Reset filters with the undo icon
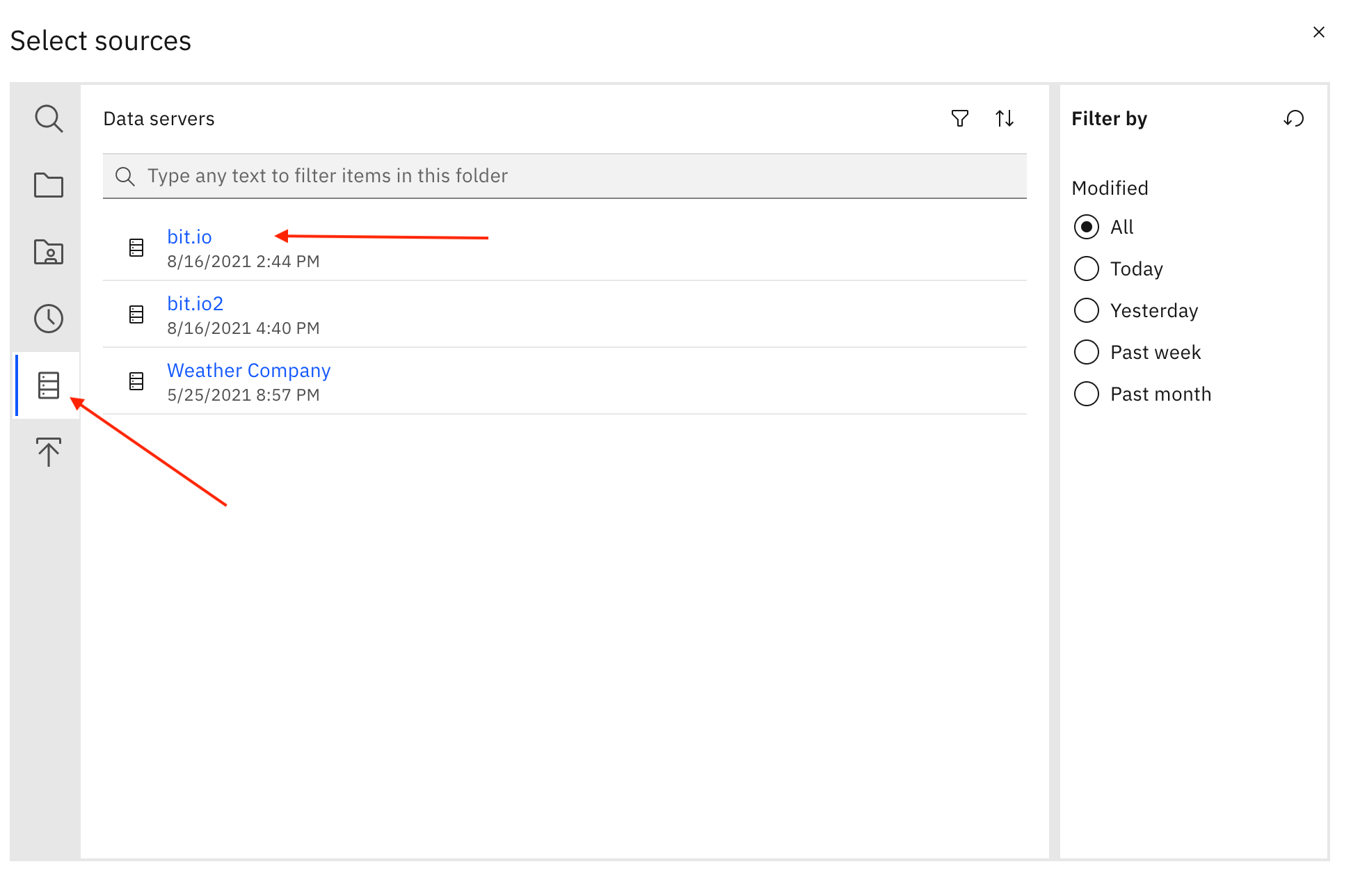This screenshot has height=896, width=1351. [x=1293, y=118]
